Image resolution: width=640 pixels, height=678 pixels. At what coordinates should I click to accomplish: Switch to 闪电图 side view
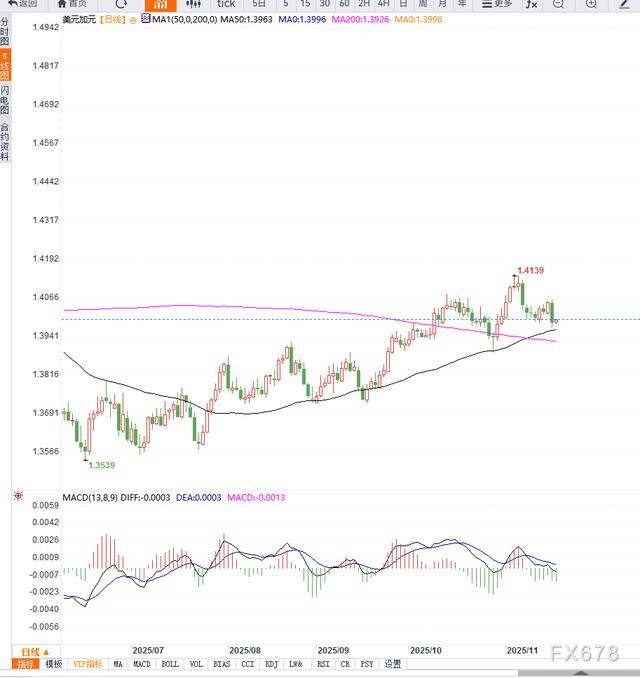click(x=5, y=99)
